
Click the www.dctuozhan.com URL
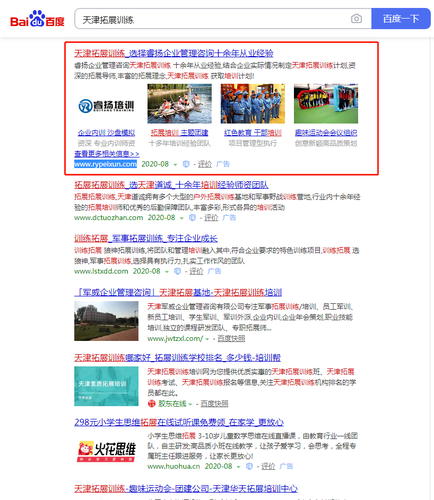click(x=108, y=218)
